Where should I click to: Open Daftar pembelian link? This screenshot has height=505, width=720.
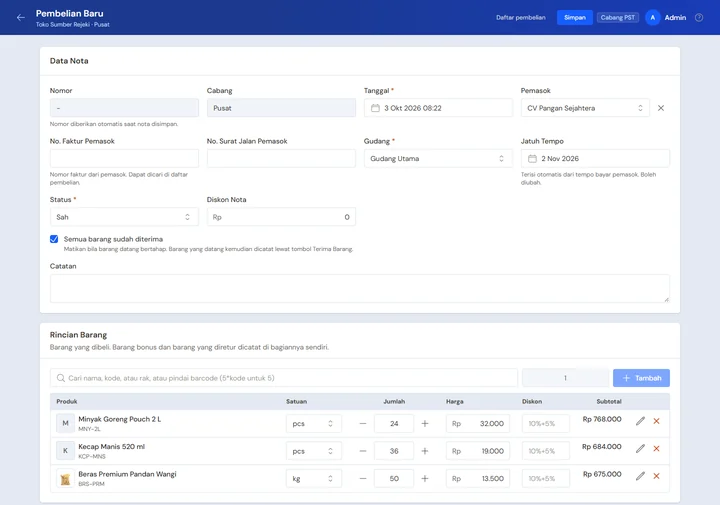click(521, 17)
